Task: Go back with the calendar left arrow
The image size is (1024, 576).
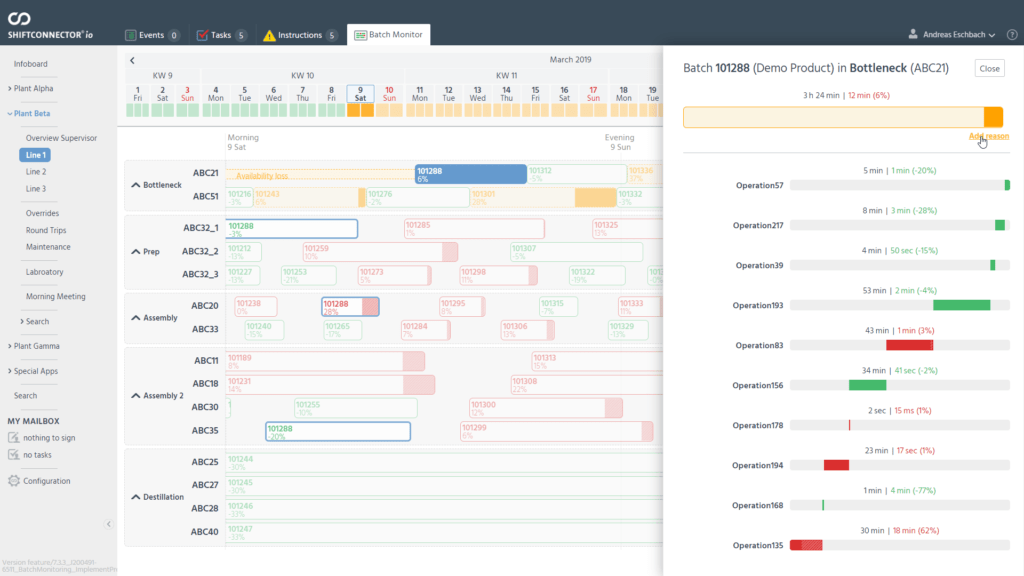Action: pyautogui.click(x=132, y=60)
